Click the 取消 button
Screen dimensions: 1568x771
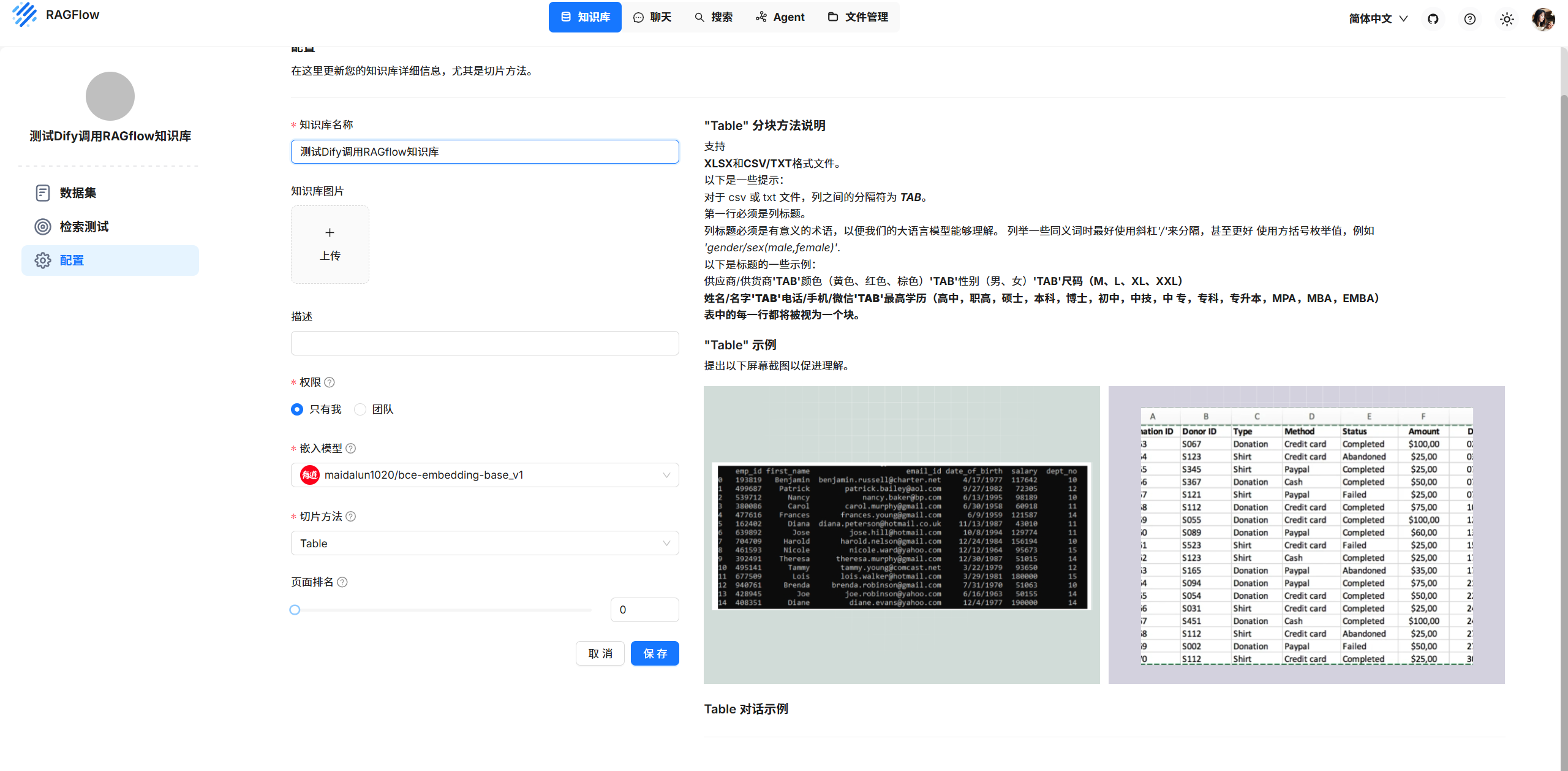click(x=600, y=653)
